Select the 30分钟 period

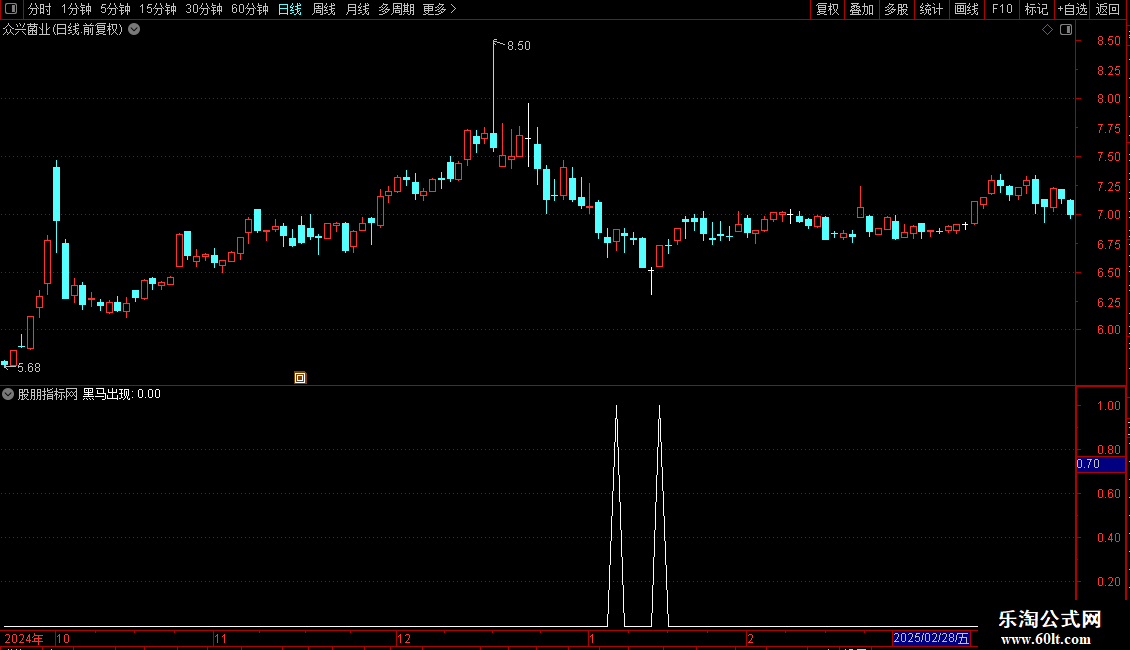(204, 9)
